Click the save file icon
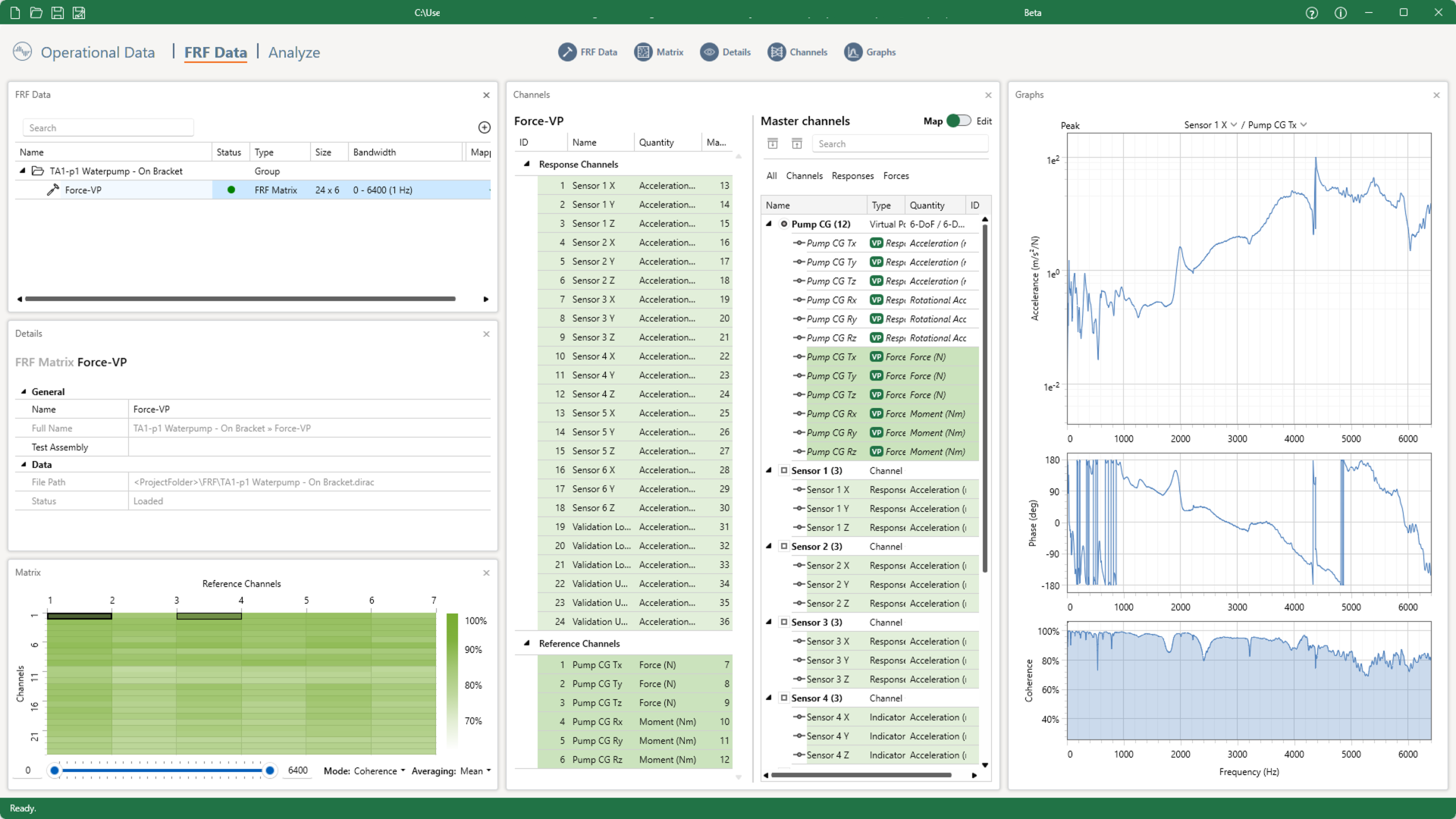Screen dimensions: 1456x819 [57, 13]
